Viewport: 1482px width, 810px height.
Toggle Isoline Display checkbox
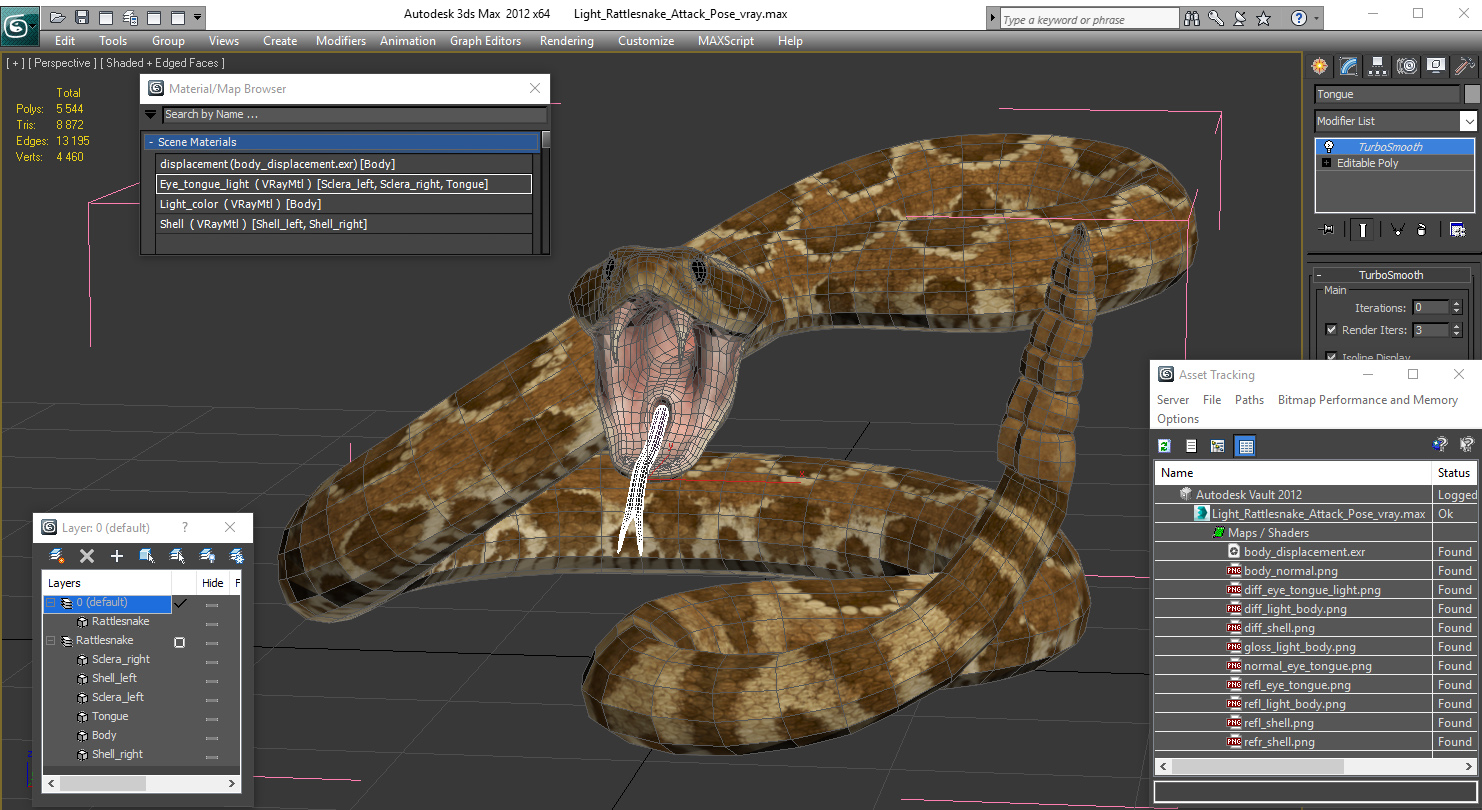(x=1331, y=357)
